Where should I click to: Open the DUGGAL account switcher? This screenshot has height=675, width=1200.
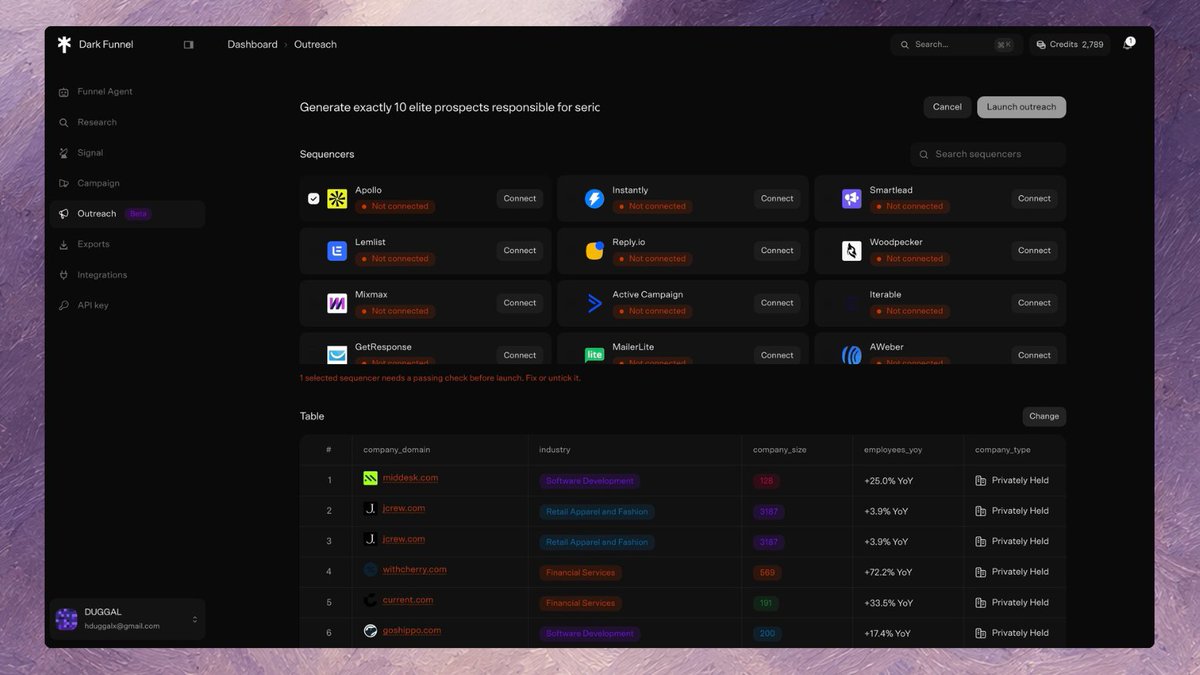127,619
